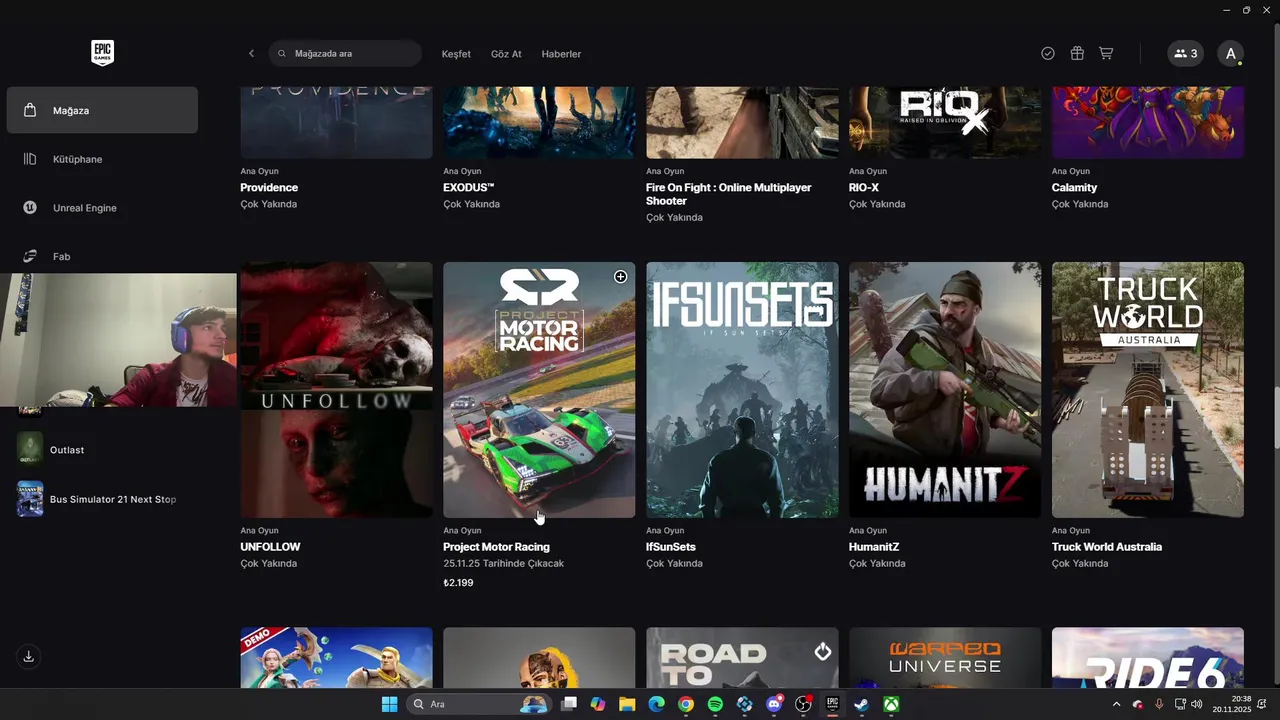Click the store search field
1280x720 pixels.
click(346, 54)
